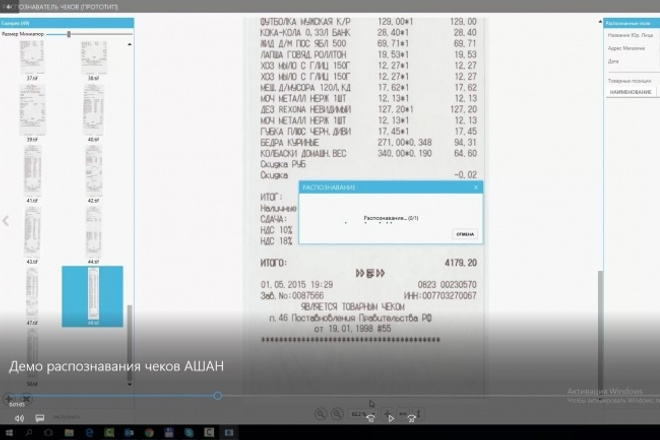The height and width of the screenshot is (440, 660).
Task: Mute the video with the speaker icon
Action: point(19,418)
